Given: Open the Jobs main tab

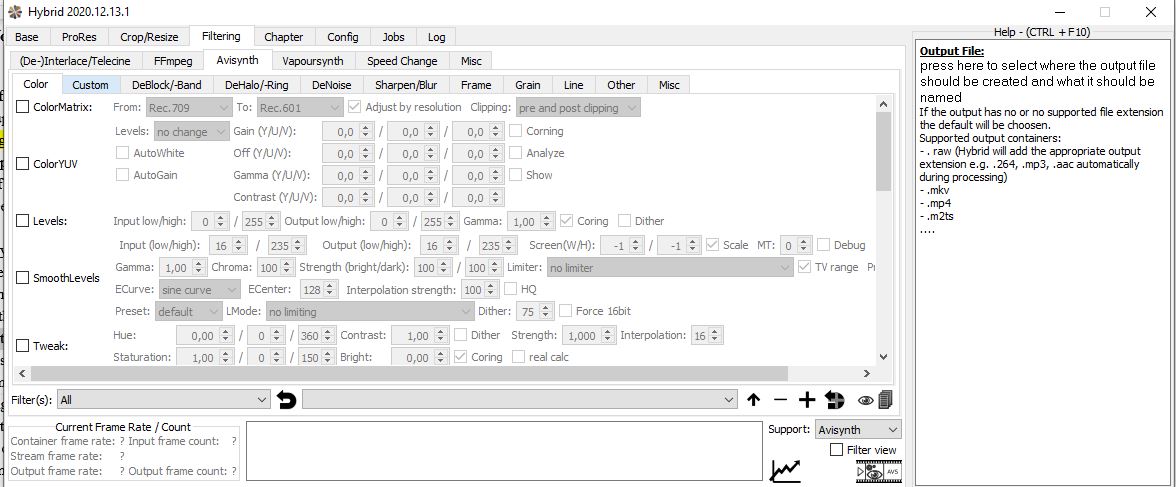Looking at the screenshot, I should point(393,37).
